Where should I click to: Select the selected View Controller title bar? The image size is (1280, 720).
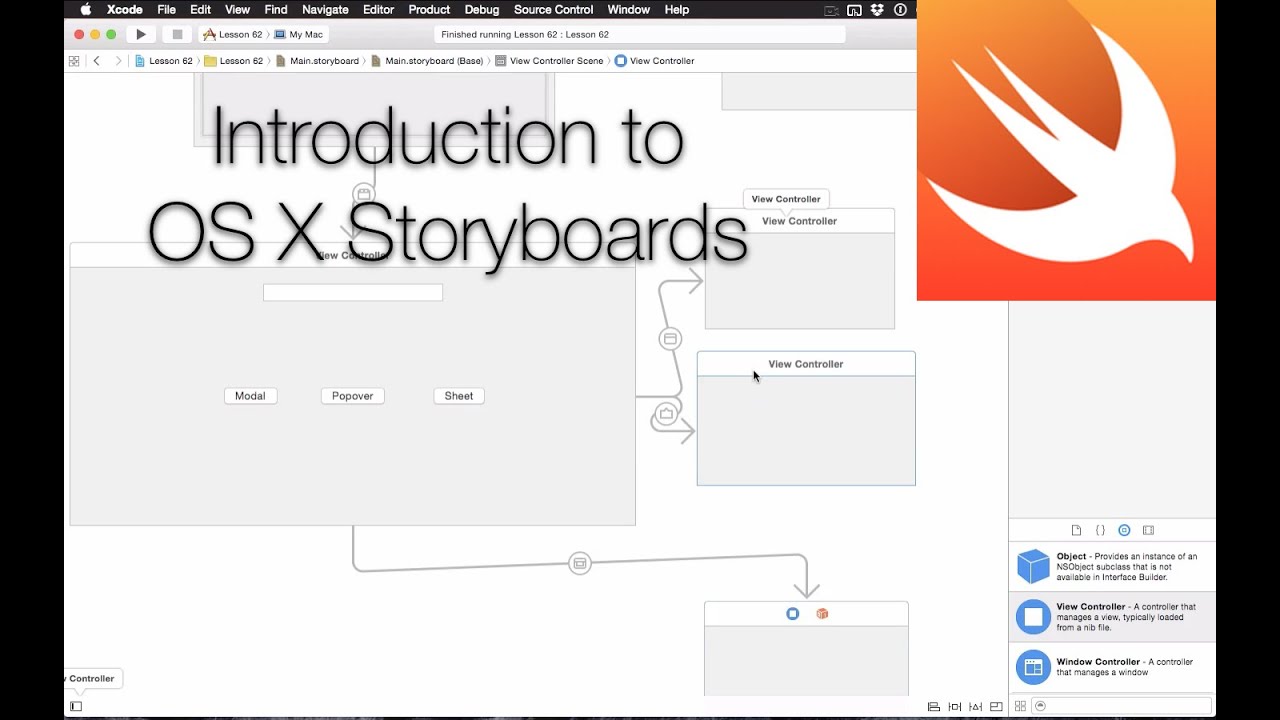tap(806, 364)
